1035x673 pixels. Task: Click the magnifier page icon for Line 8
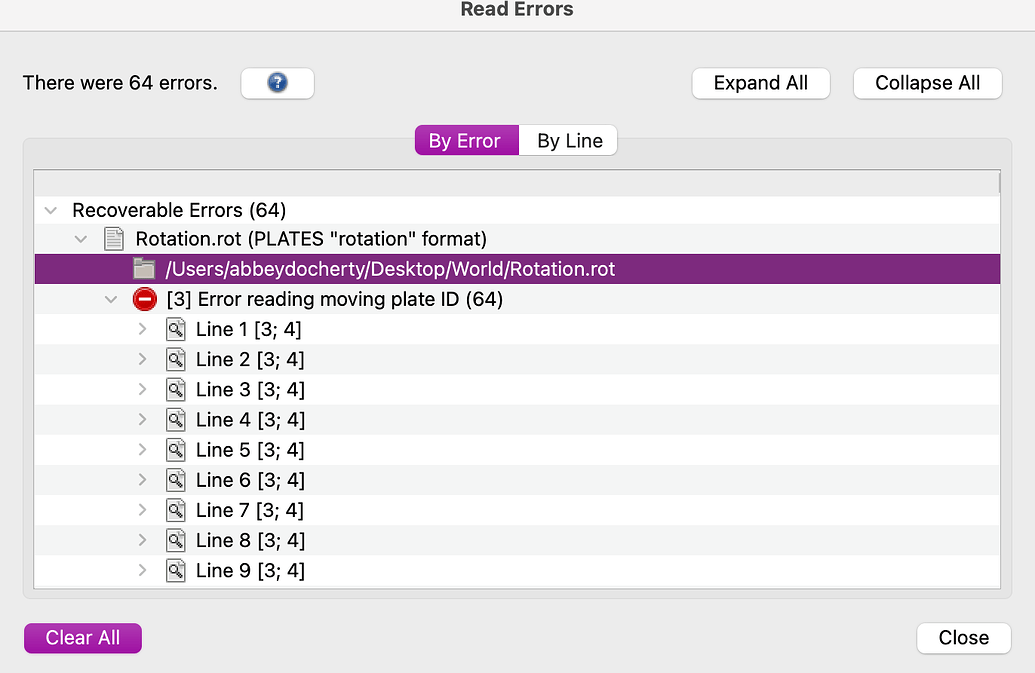tap(176, 540)
